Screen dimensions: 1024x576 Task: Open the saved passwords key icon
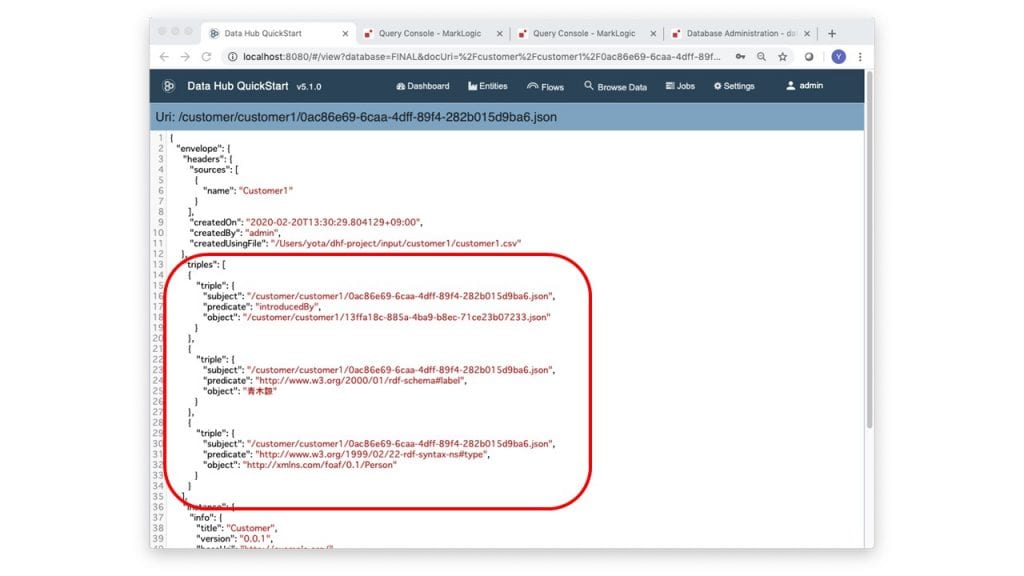tap(741, 57)
